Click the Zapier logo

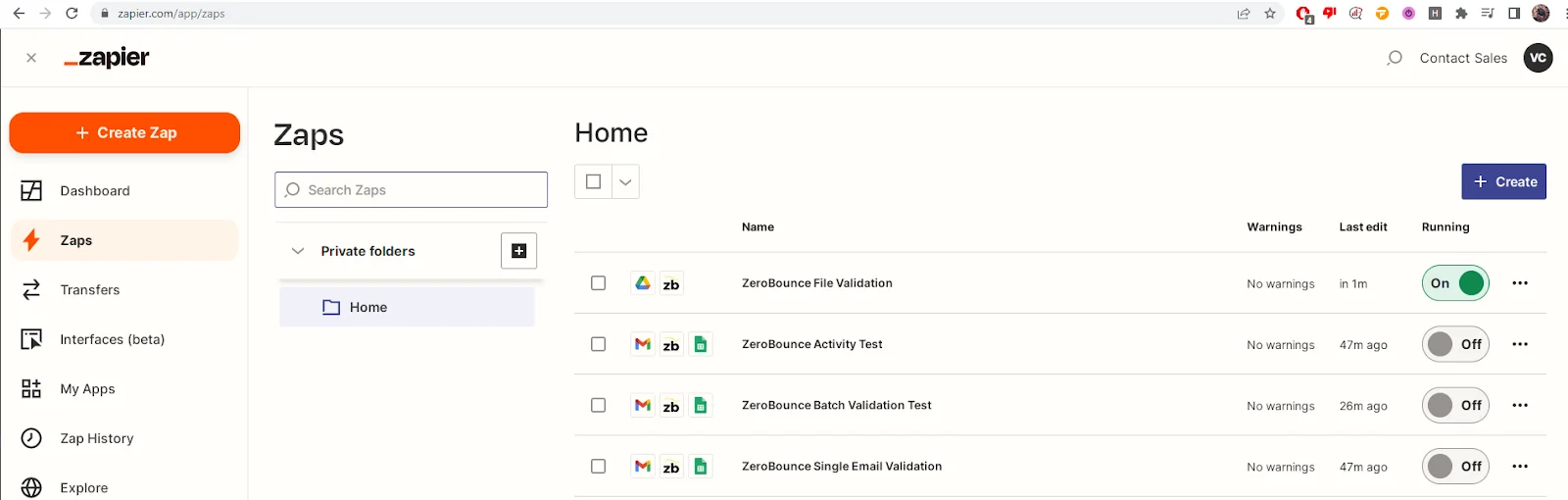(x=107, y=58)
